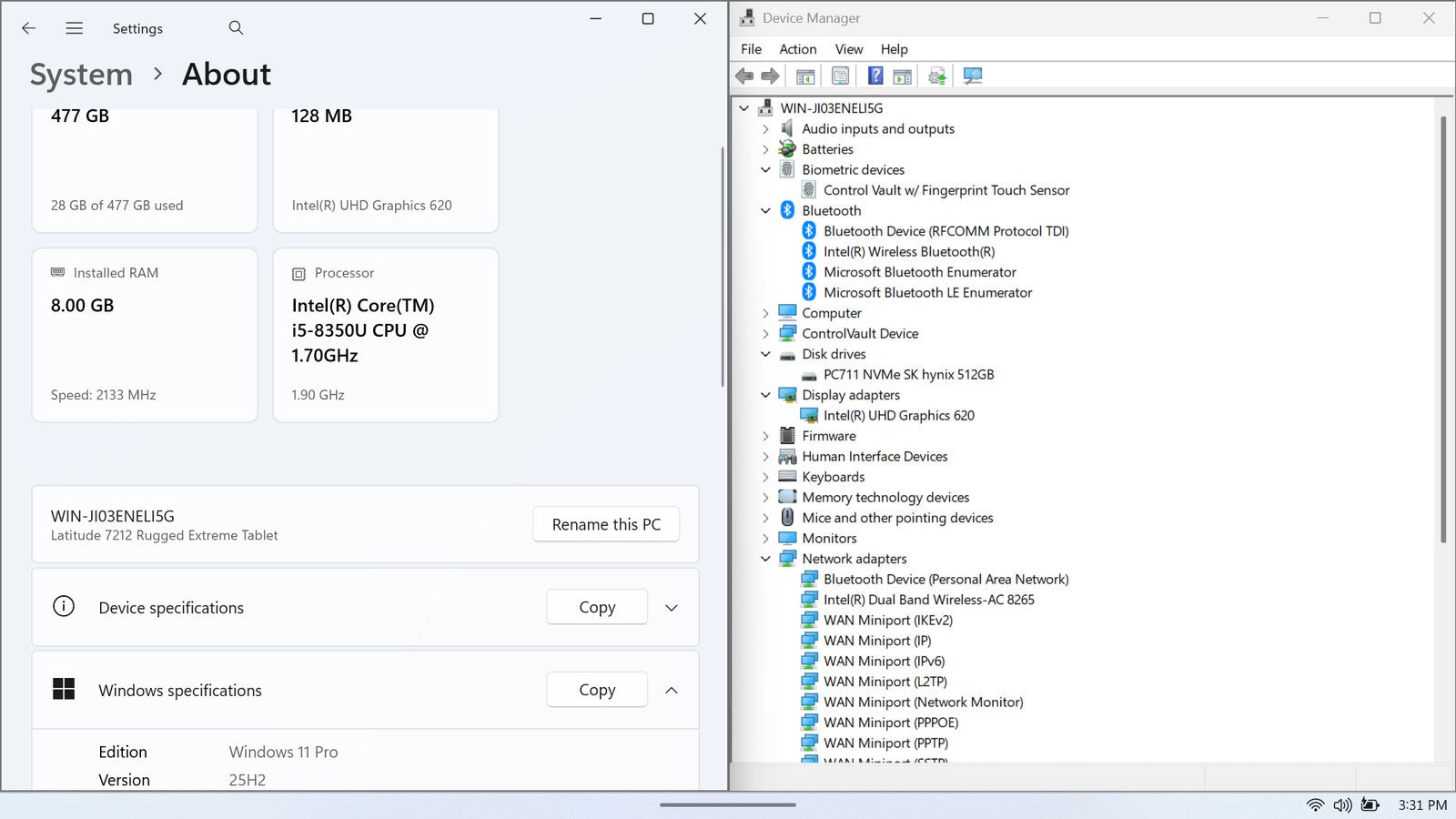The height and width of the screenshot is (819, 1456).
Task: Expand the Audio inputs and outputs node
Action: tap(765, 129)
